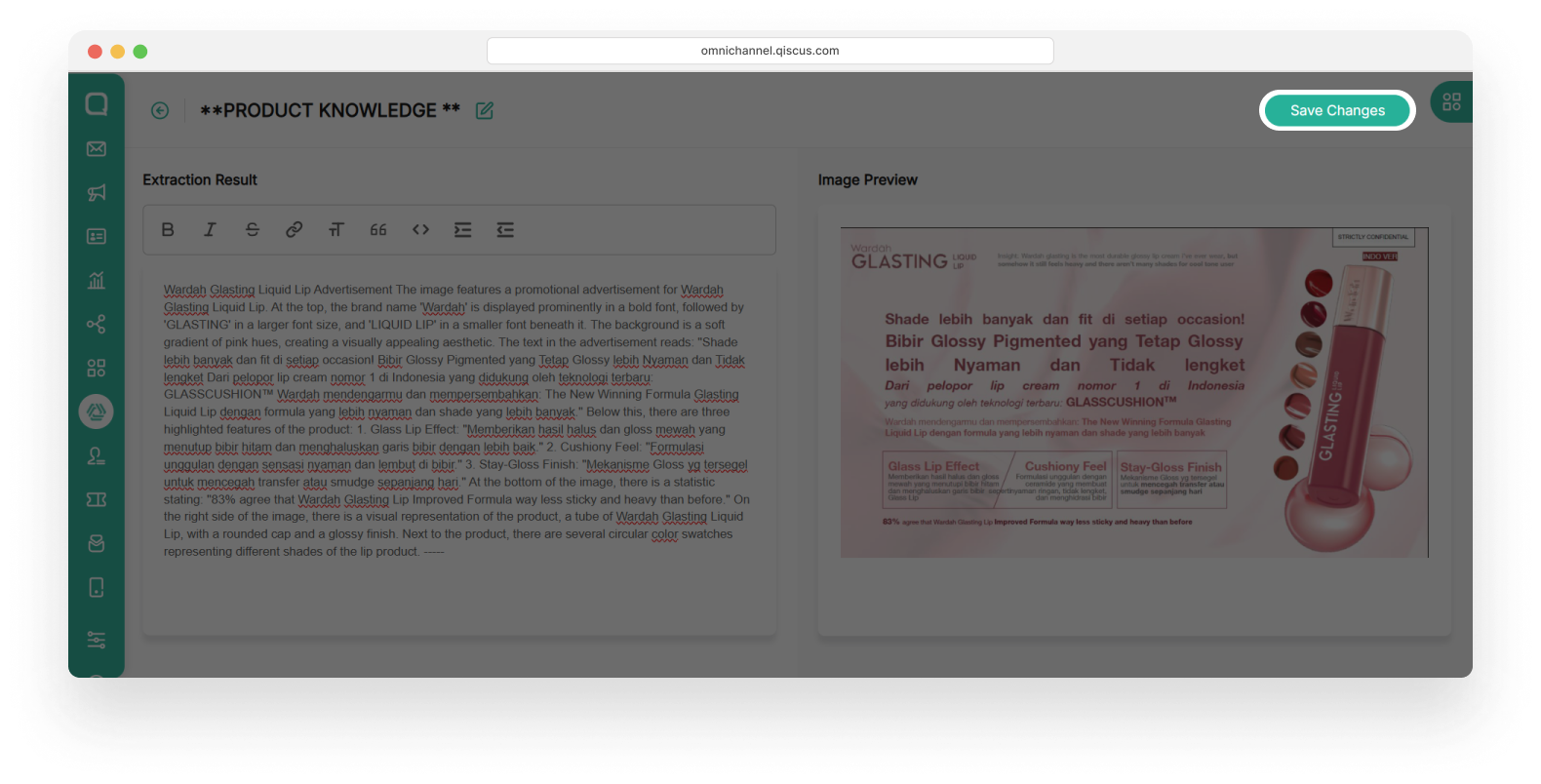This screenshot has width=1541, height=784.
Task: Toggle bold formatting in the editor toolbar
Action: [x=168, y=229]
